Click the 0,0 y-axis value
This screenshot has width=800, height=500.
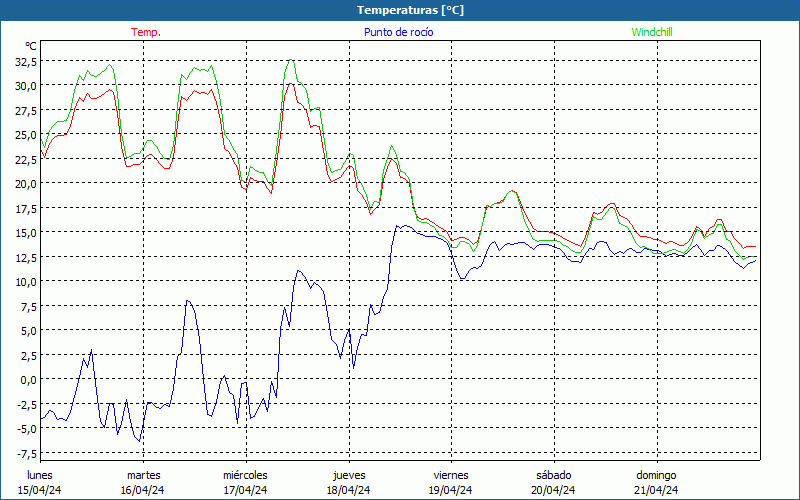click(28, 380)
